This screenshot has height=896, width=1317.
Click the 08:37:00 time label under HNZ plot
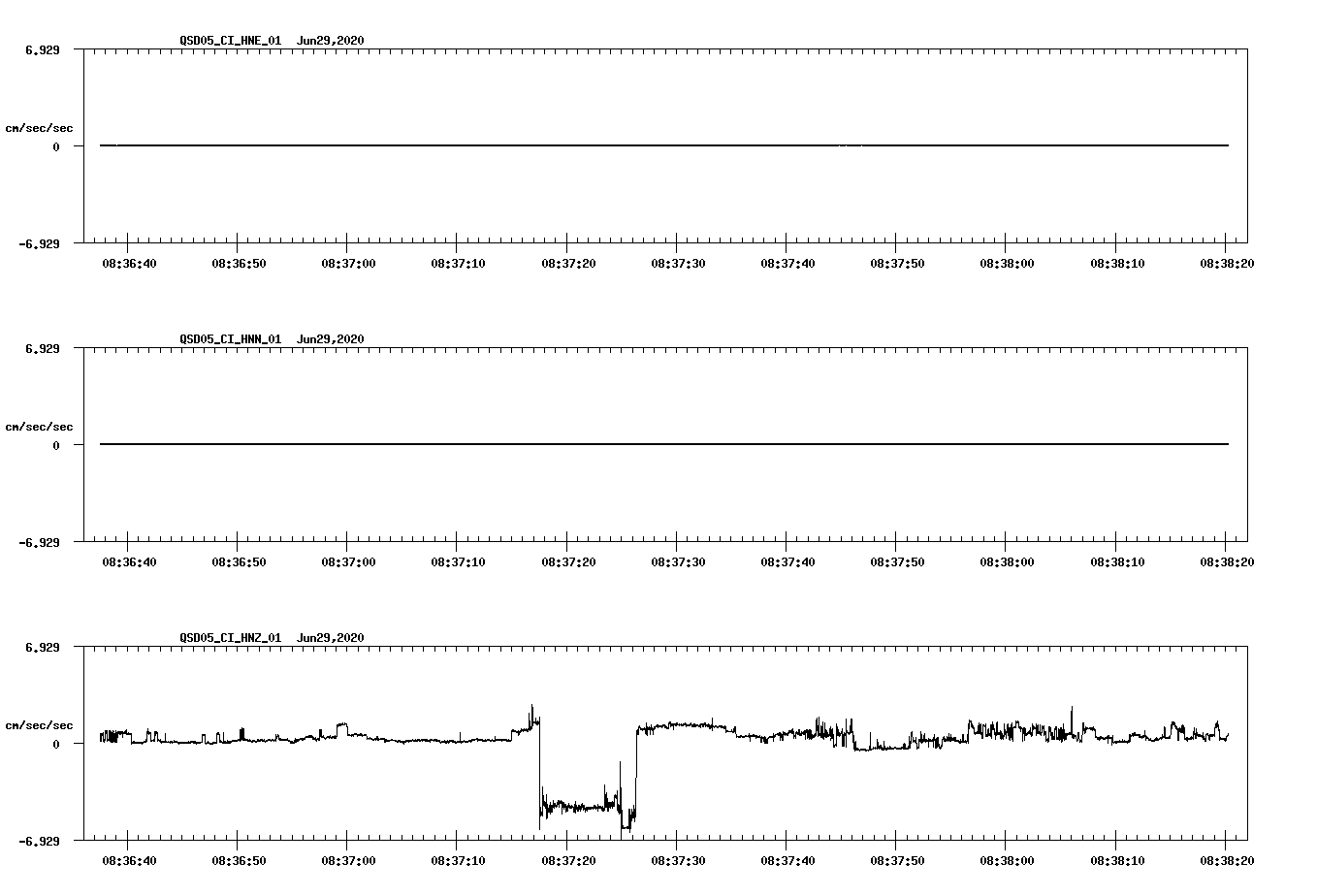click(x=348, y=861)
